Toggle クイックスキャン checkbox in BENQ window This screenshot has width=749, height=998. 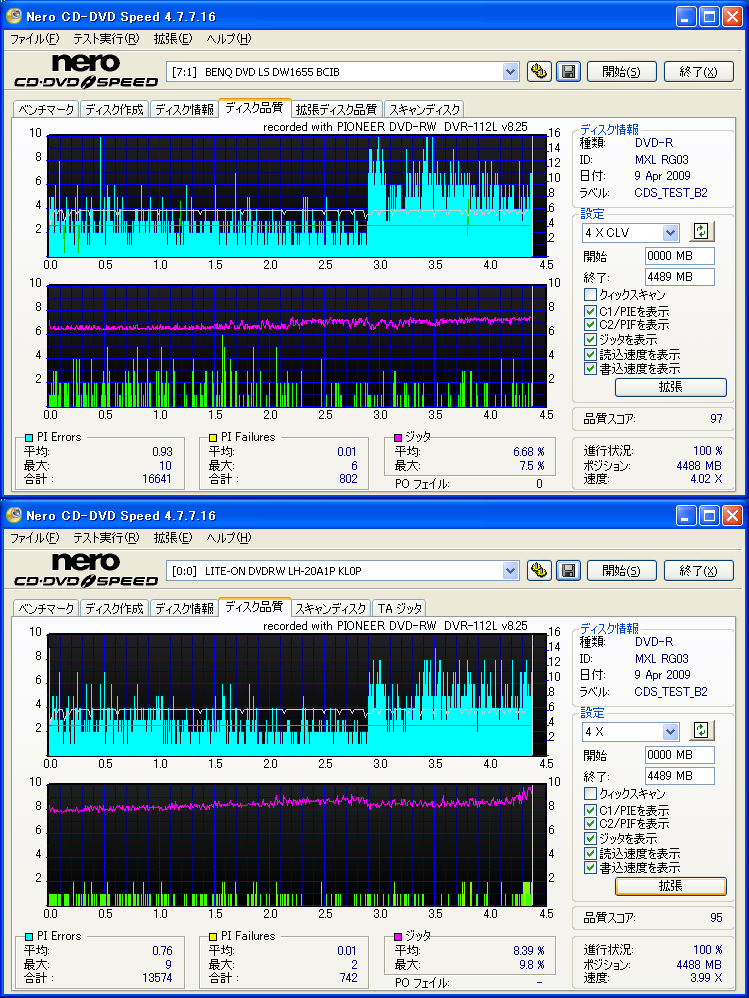pos(590,295)
